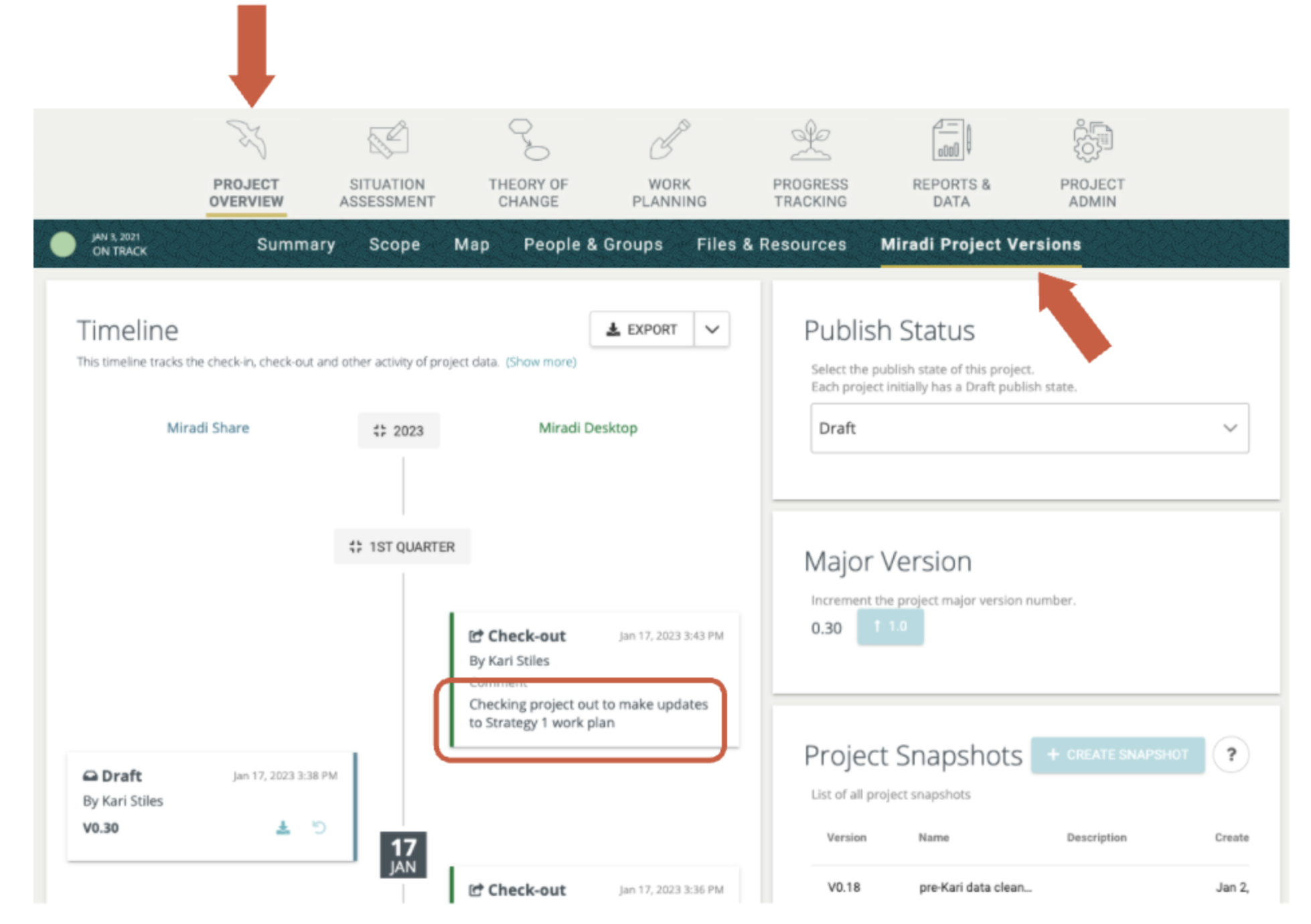The image size is (1311, 924).
Task: Select the Project Overview bird icon
Action: [248, 139]
